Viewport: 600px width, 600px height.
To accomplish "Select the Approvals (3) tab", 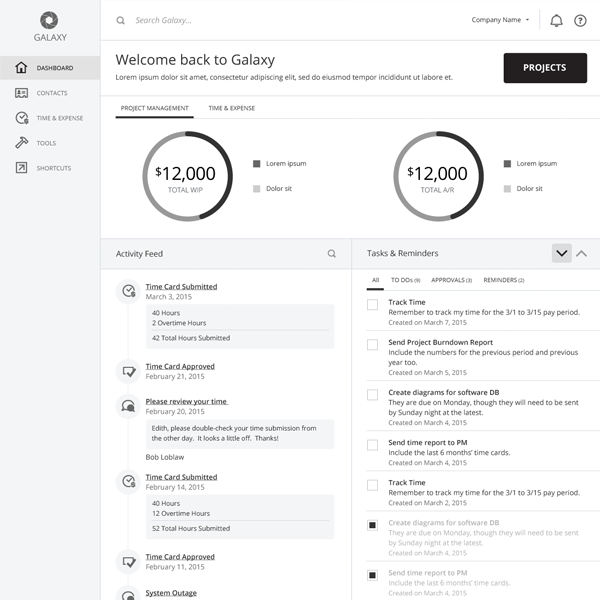I will [451, 280].
